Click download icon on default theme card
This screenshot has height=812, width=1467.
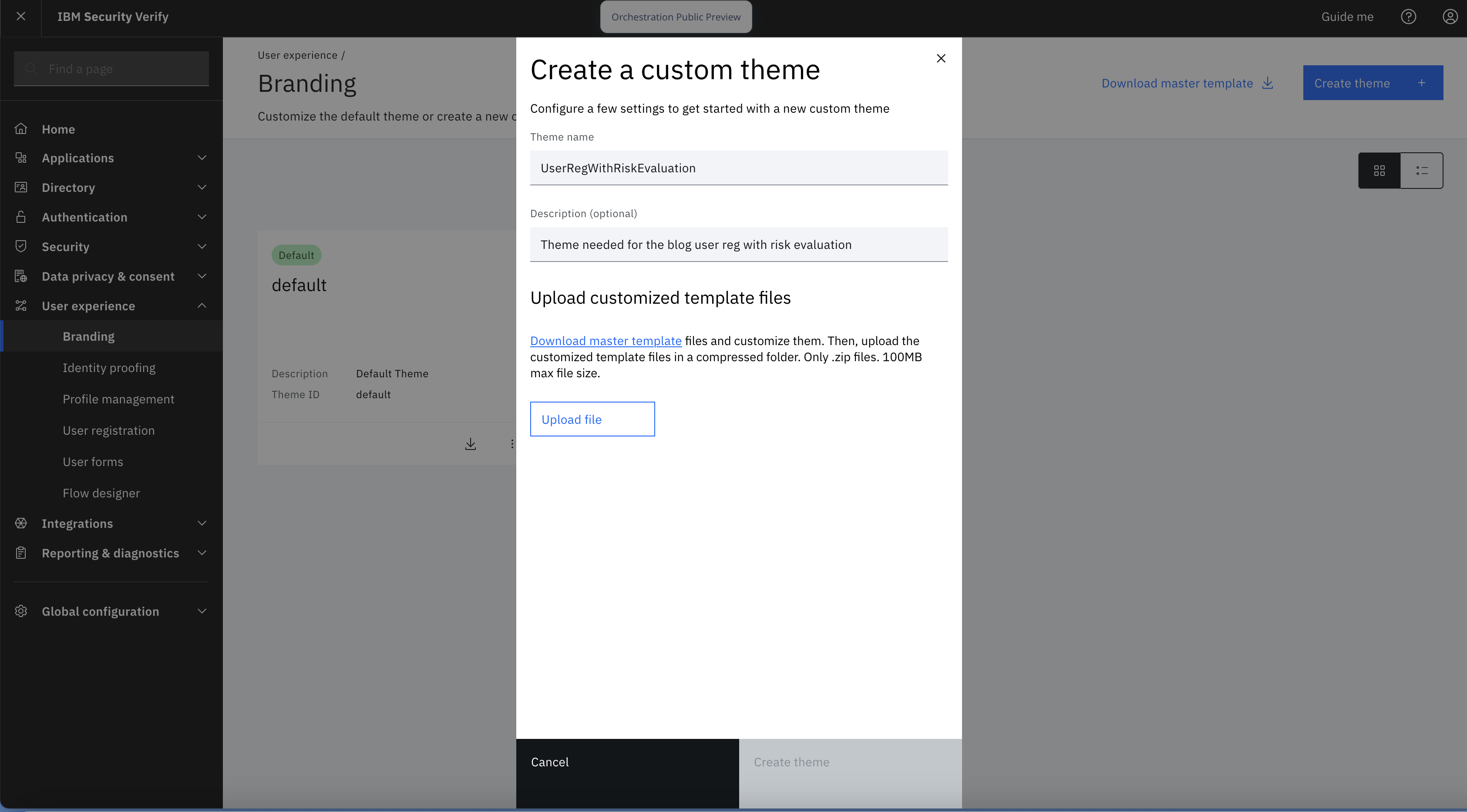[471, 443]
